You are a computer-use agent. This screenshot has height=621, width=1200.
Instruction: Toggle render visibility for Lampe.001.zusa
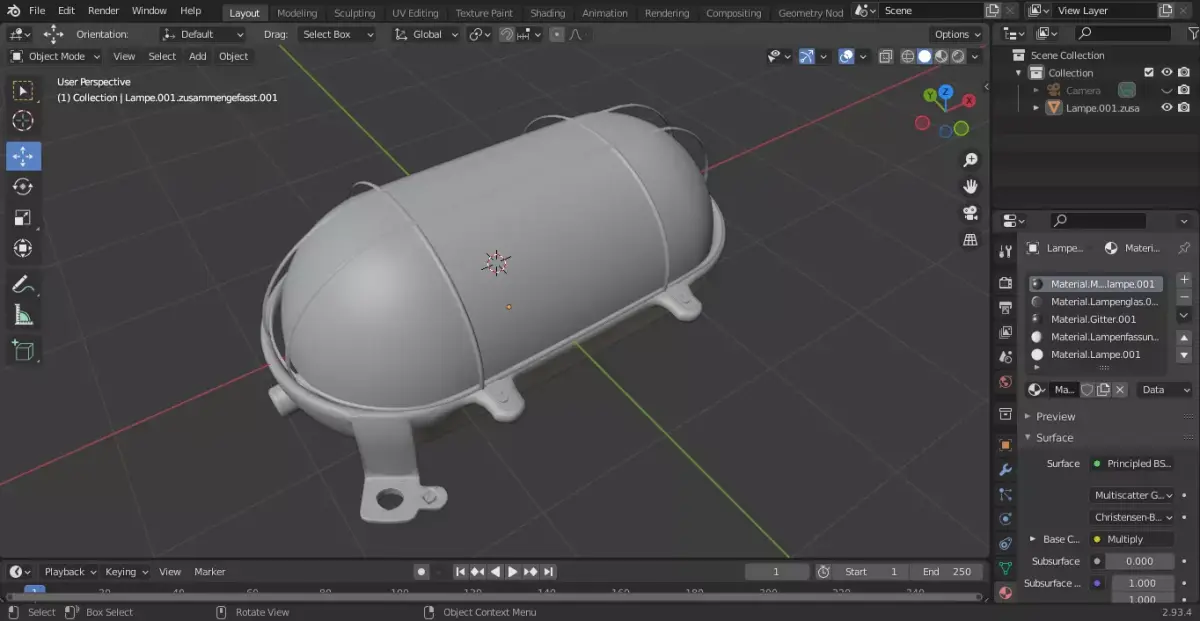(1184, 107)
